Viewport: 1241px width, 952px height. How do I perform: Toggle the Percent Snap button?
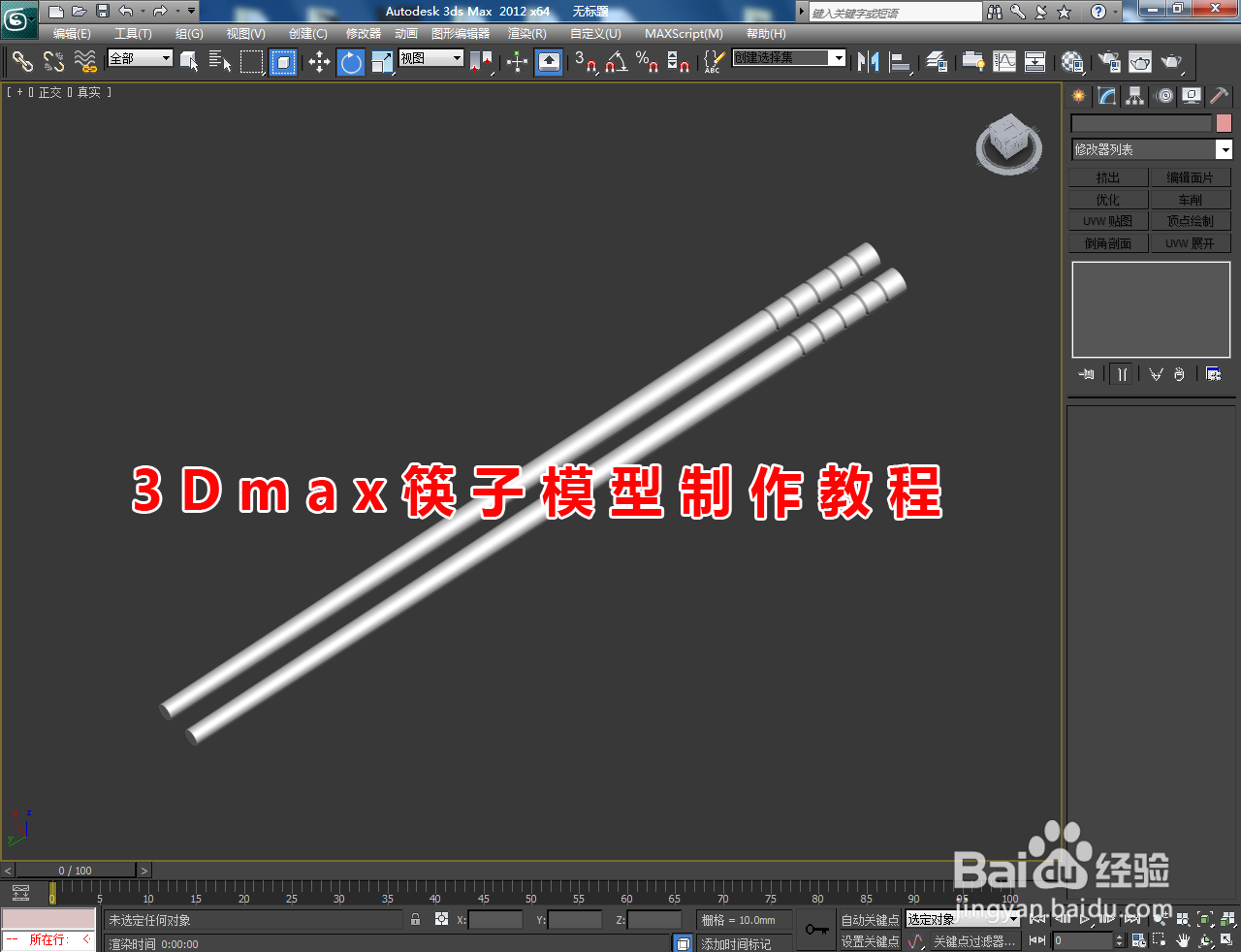tap(647, 62)
